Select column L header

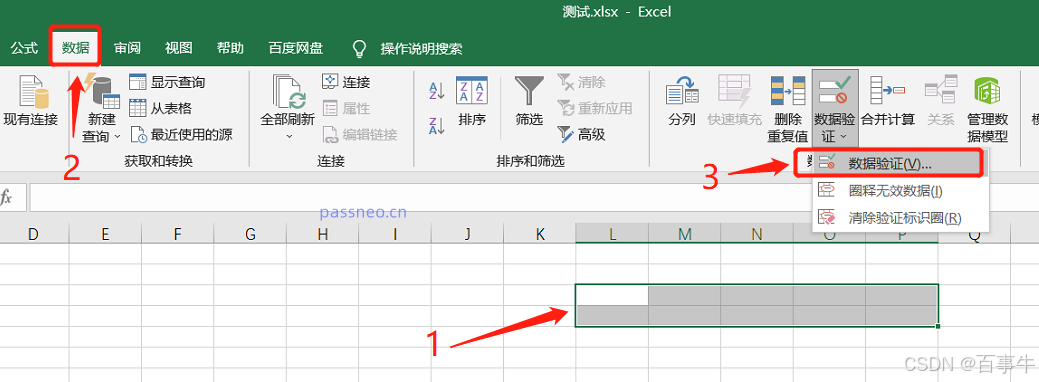coord(612,233)
